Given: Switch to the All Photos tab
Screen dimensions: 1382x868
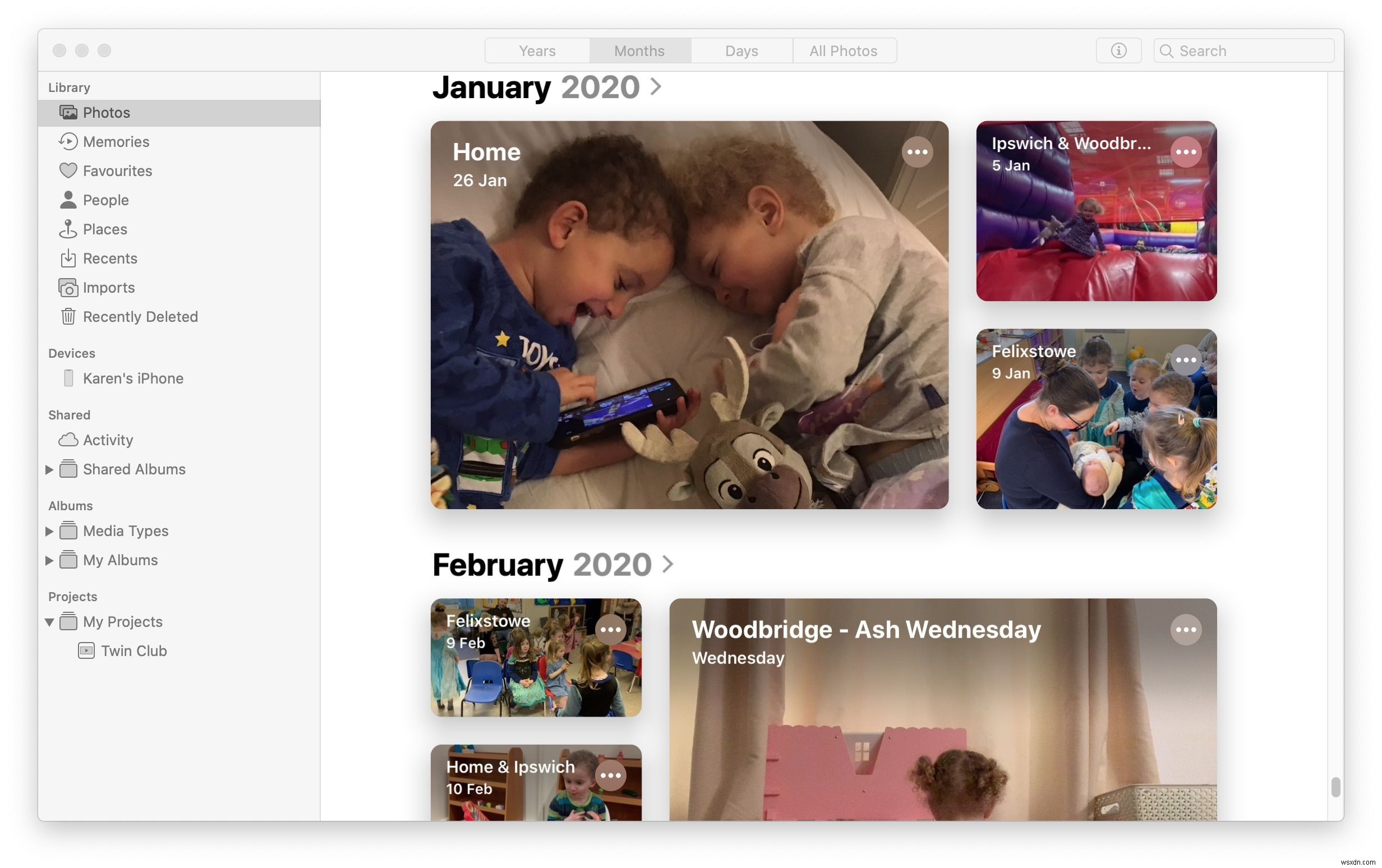Looking at the screenshot, I should (843, 49).
